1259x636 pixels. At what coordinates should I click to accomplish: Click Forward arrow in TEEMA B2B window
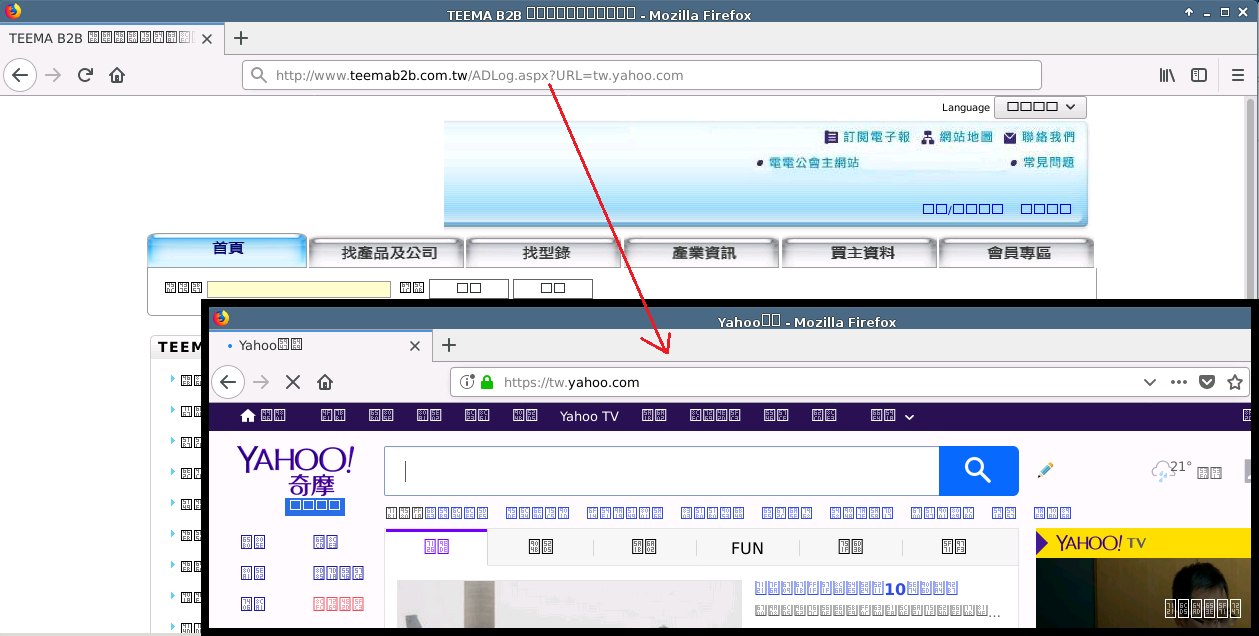(x=53, y=75)
